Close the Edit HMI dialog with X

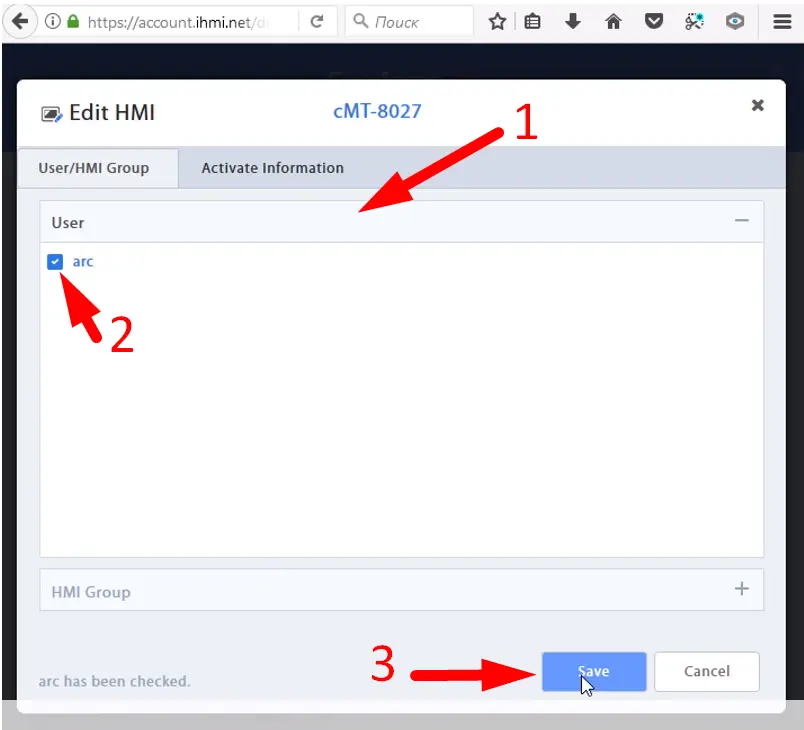(x=757, y=105)
